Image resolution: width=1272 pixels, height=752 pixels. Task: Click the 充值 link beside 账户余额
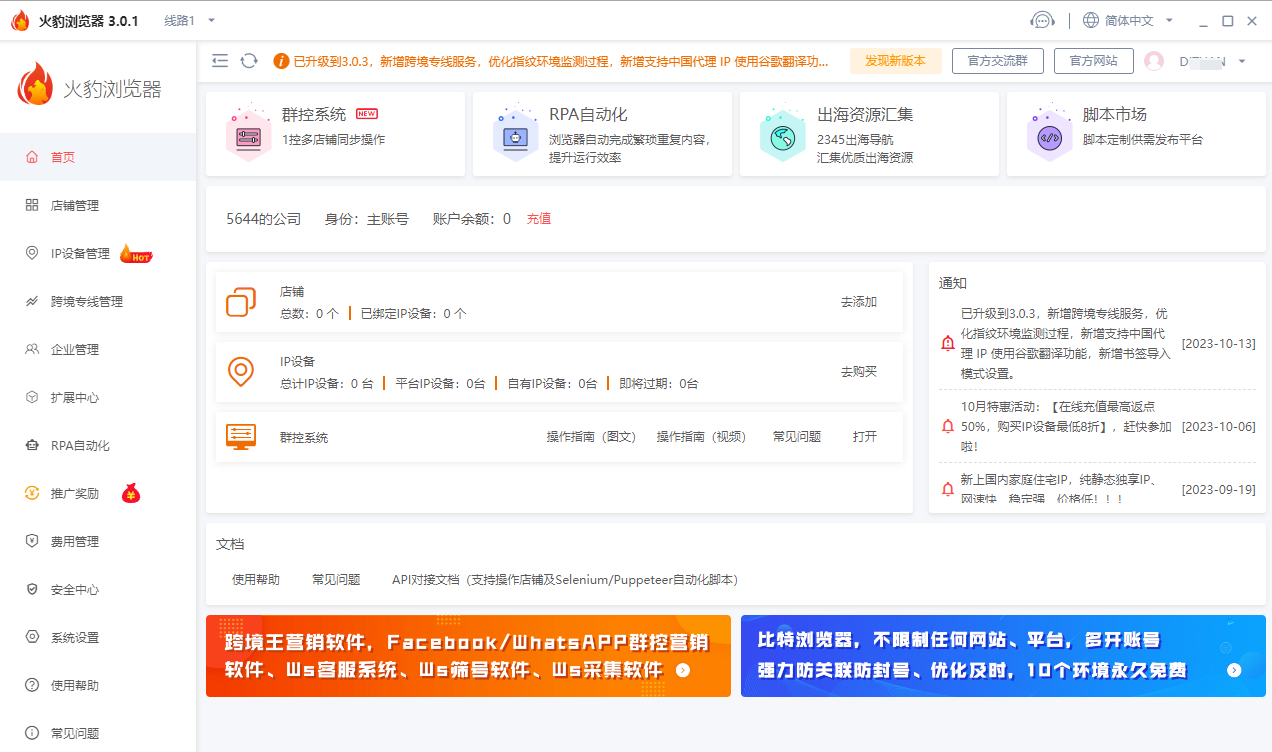point(539,219)
